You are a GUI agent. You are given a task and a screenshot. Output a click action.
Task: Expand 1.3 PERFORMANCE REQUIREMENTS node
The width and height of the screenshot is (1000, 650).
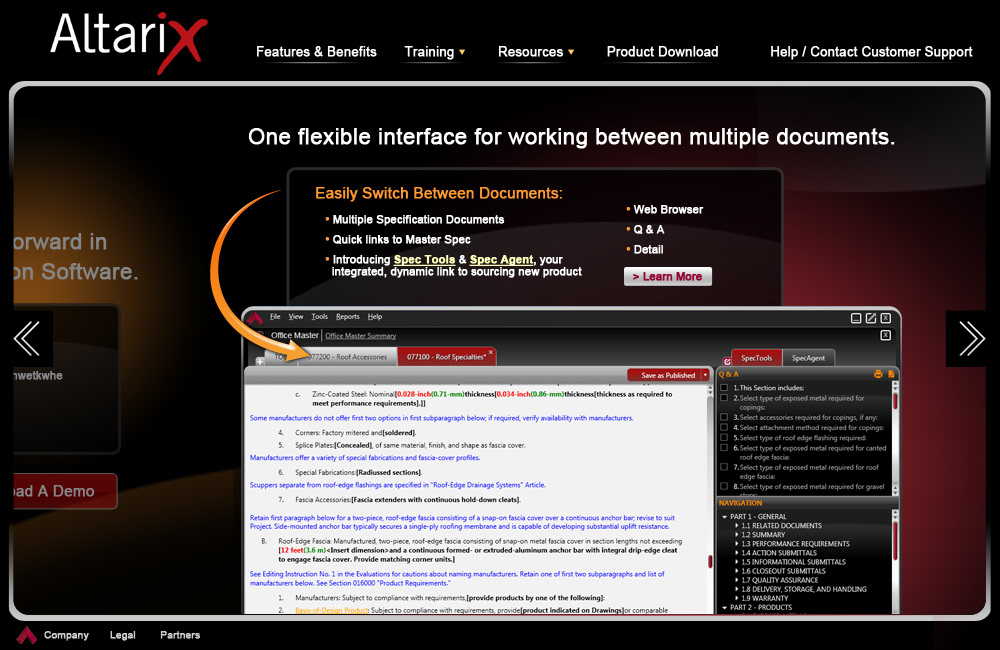point(737,544)
